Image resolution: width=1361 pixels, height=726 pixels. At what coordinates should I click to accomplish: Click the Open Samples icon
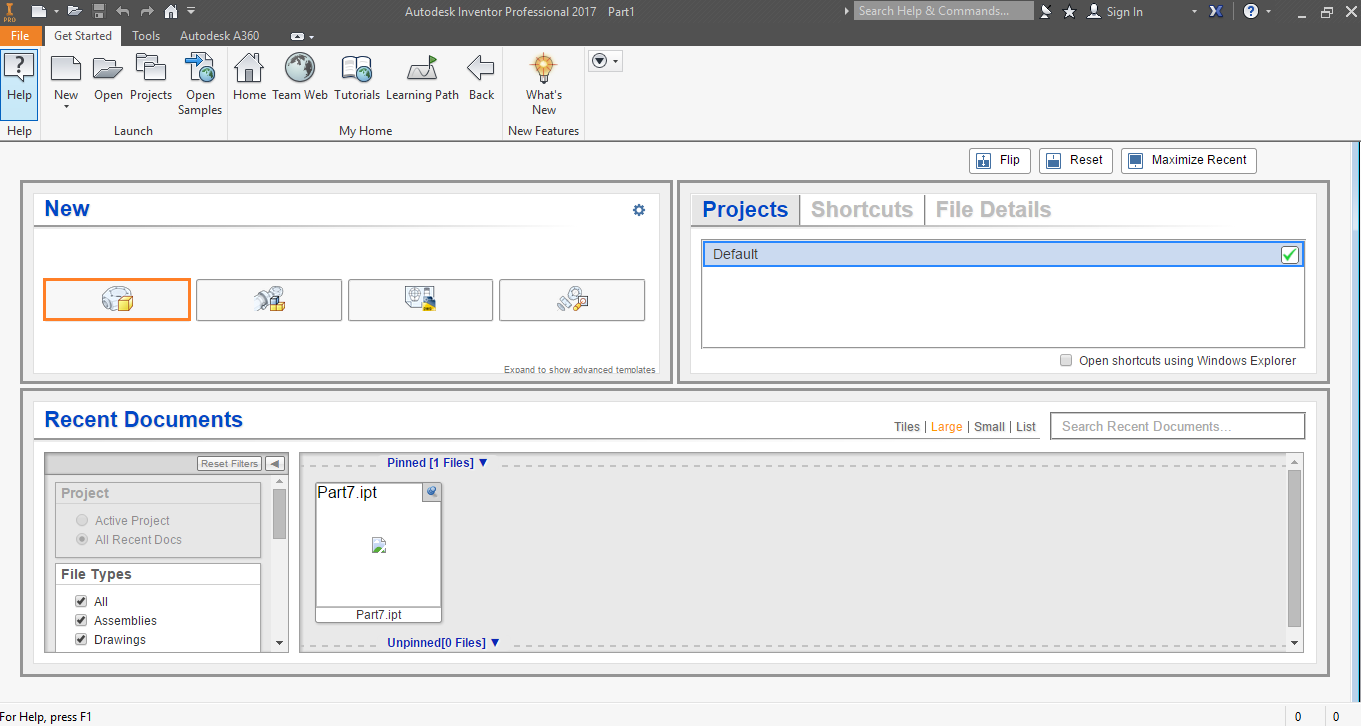[200, 69]
